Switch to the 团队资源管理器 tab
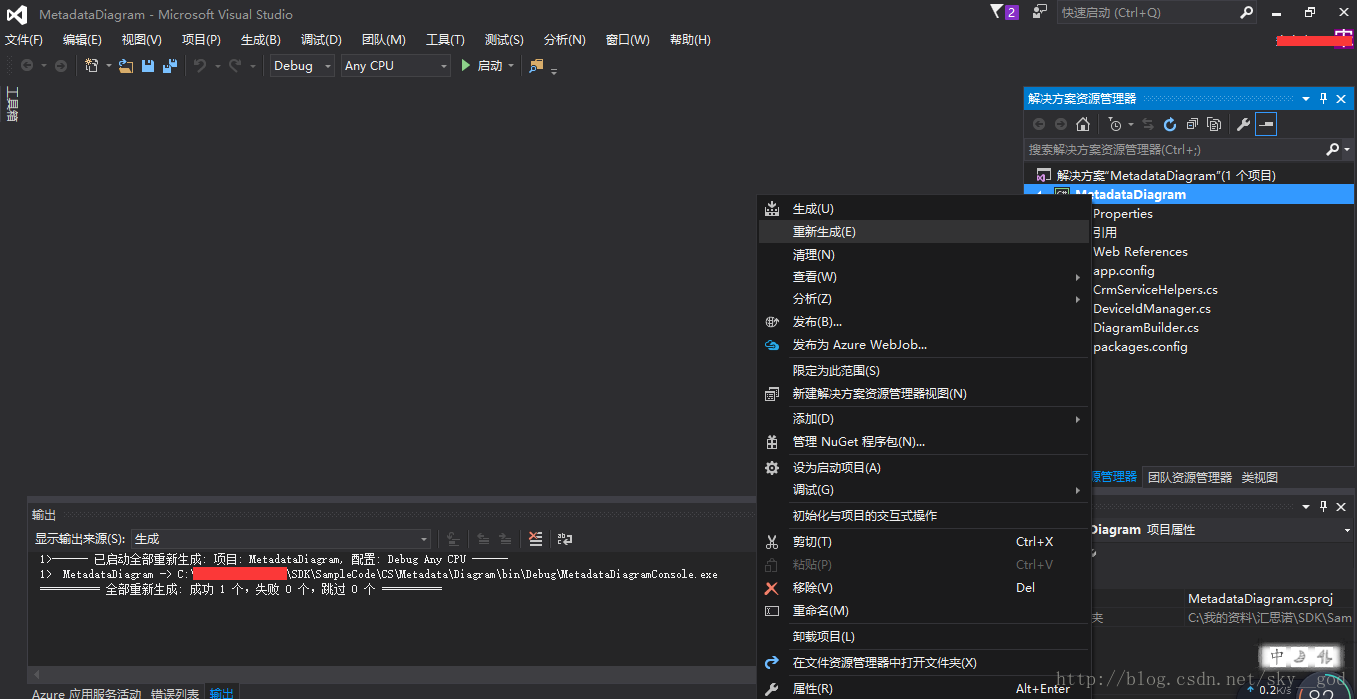The height and width of the screenshot is (699, 1357). click(1190, 478)
